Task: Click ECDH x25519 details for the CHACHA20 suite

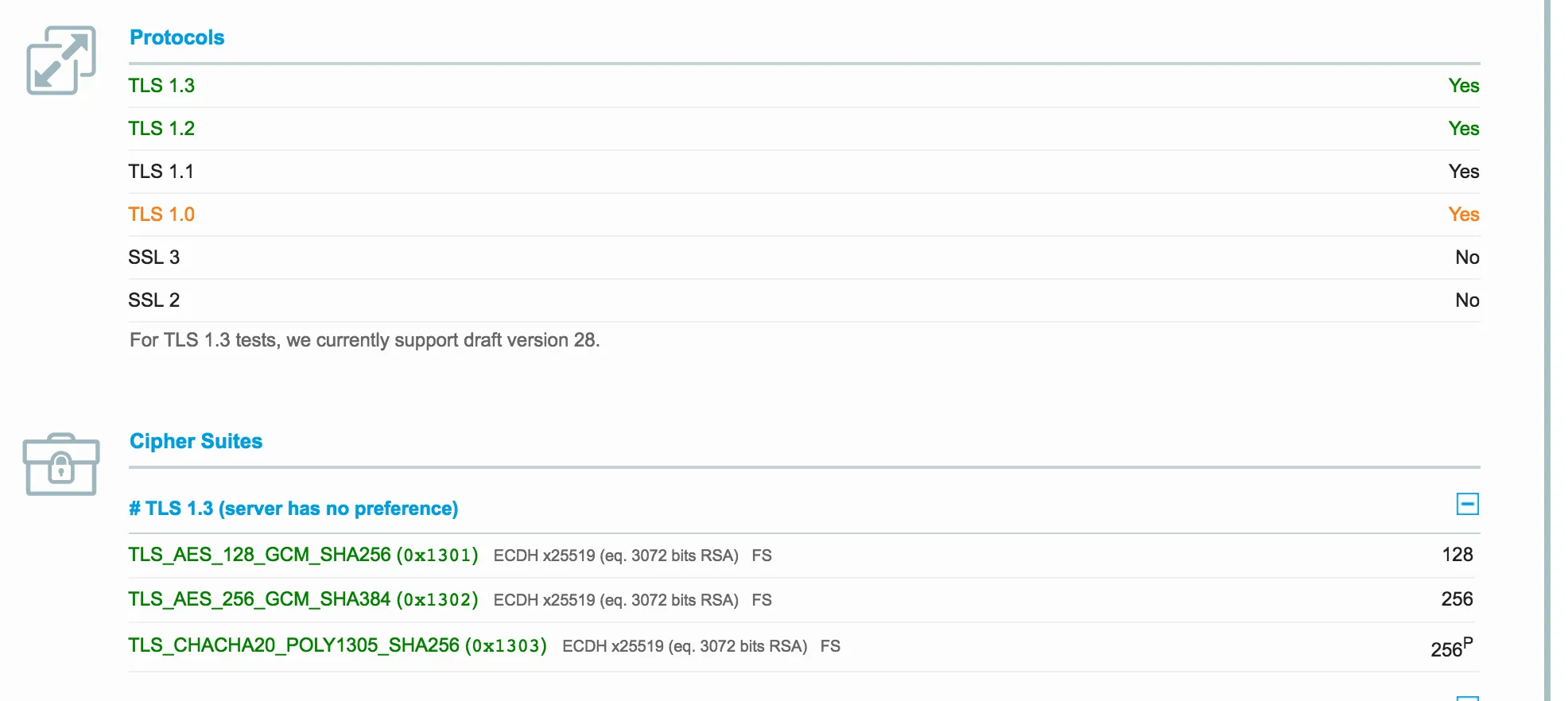Action: coord(685,646)
